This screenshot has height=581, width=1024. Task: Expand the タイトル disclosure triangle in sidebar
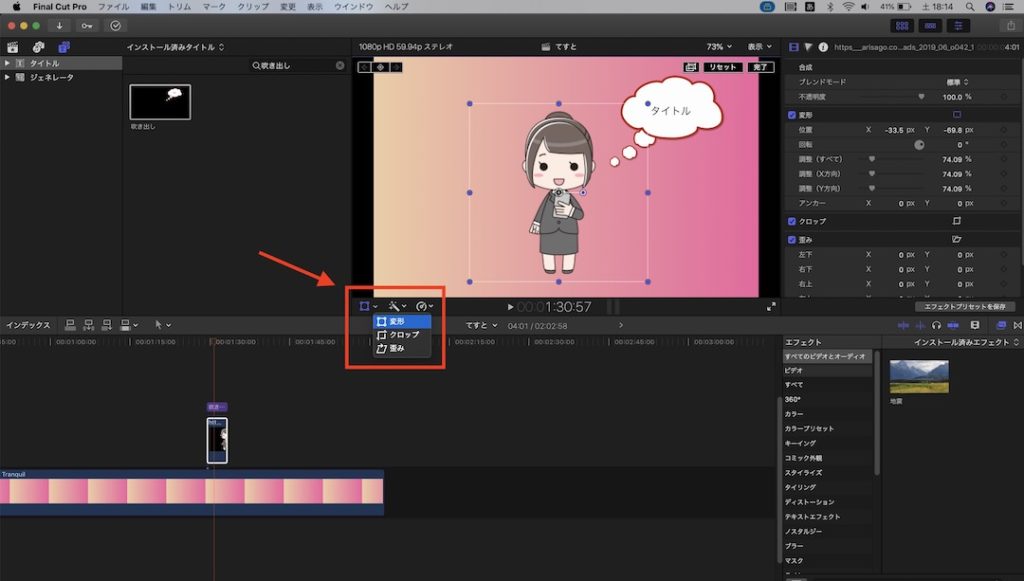pyautogui.click(x=7, y=62)
